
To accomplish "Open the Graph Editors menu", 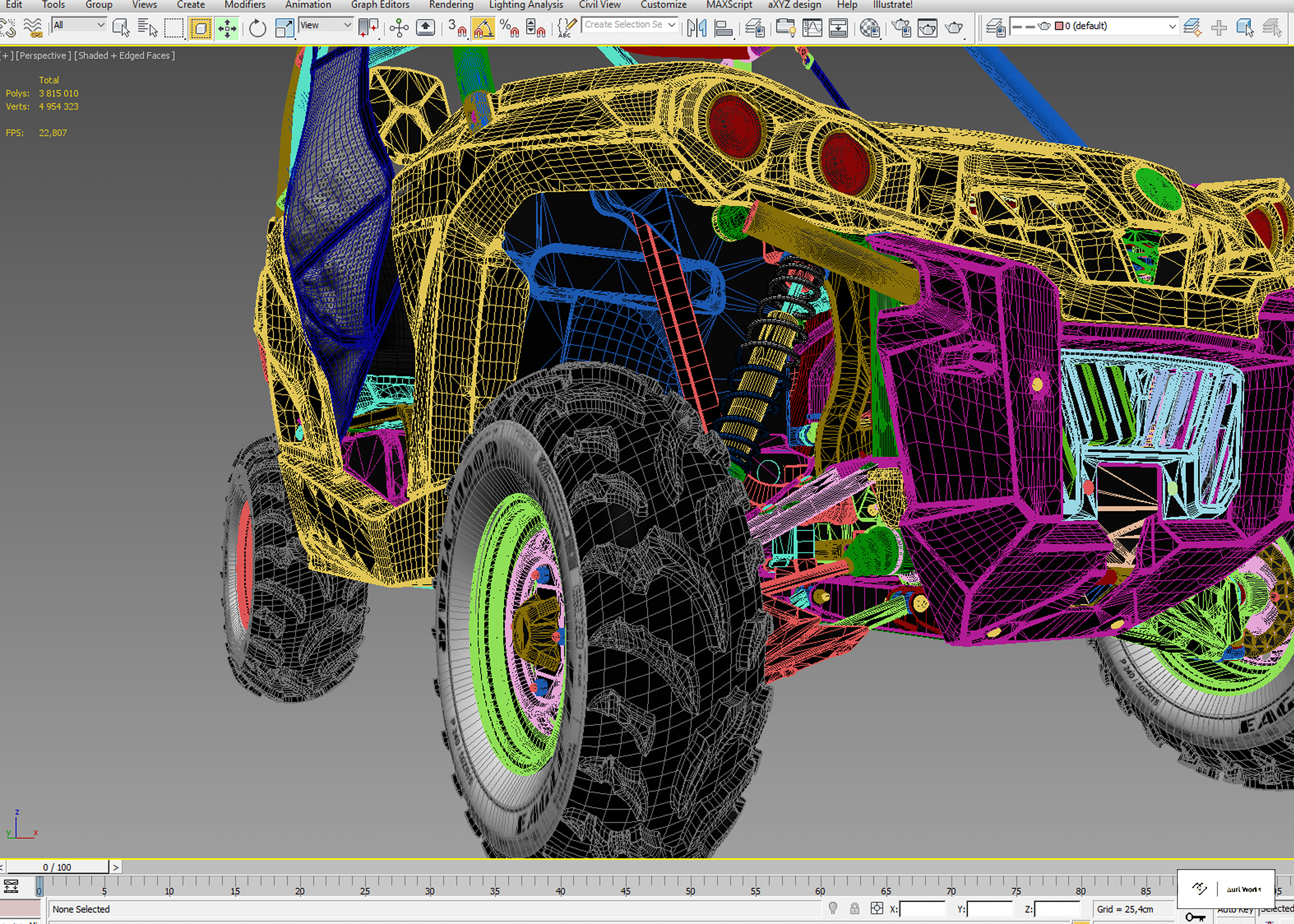I will tap(380, 5).
